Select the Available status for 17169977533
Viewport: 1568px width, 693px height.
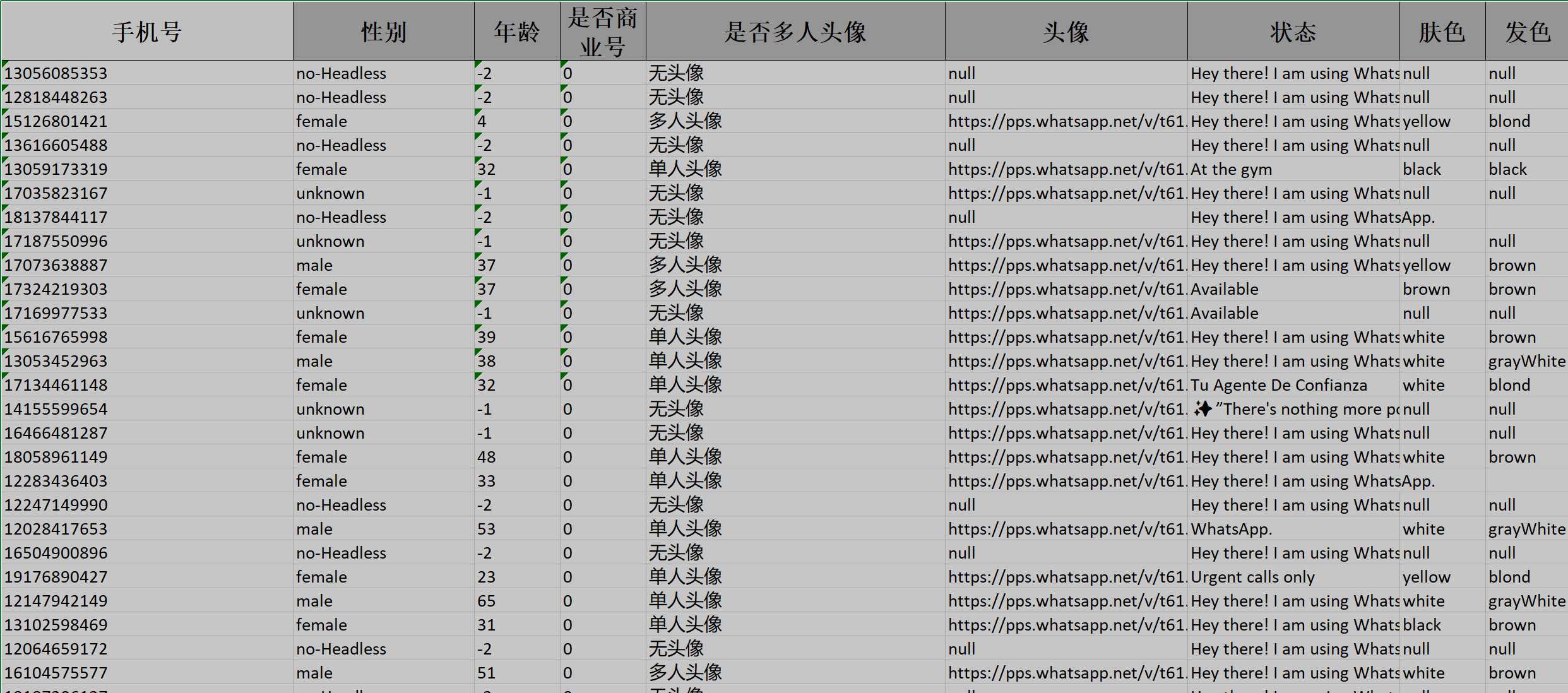point(1293,313)
